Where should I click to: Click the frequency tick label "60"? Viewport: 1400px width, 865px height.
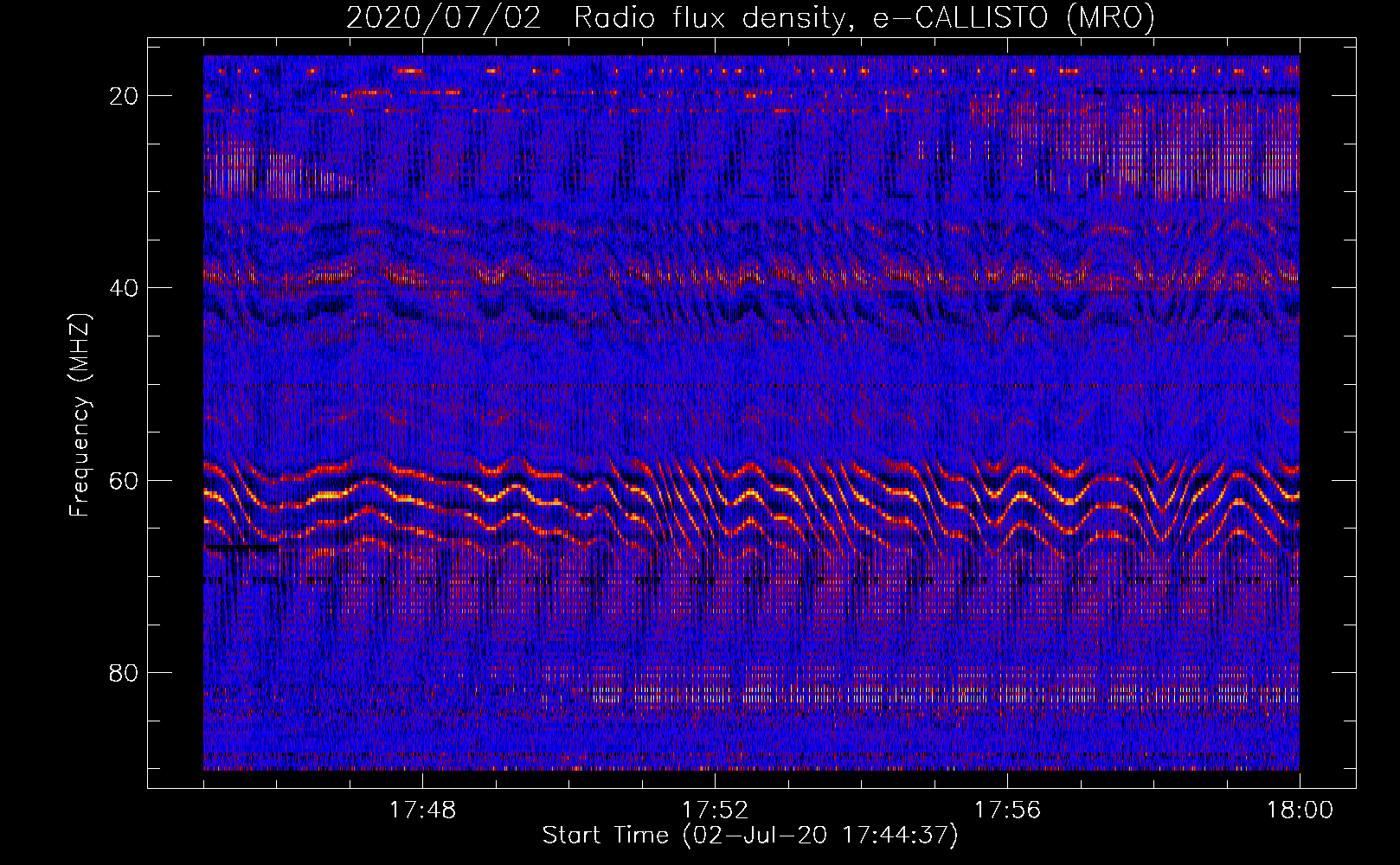pyautogui.click(x=124, y=481)
